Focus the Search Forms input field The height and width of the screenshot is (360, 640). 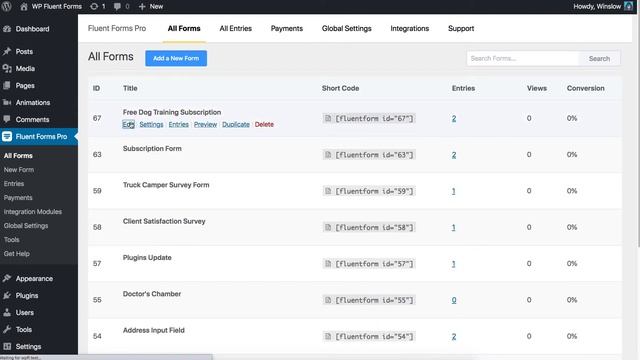click(x=523, y=59)
